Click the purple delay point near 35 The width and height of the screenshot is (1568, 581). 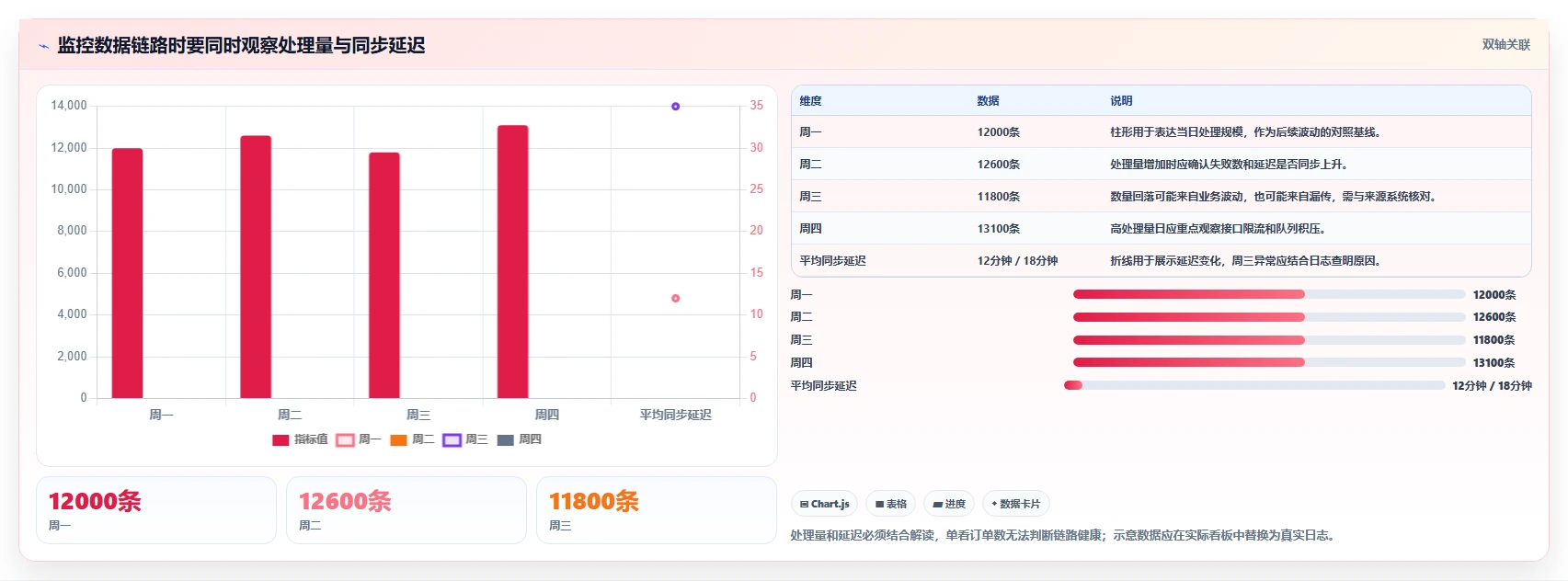tap(675, 107)
